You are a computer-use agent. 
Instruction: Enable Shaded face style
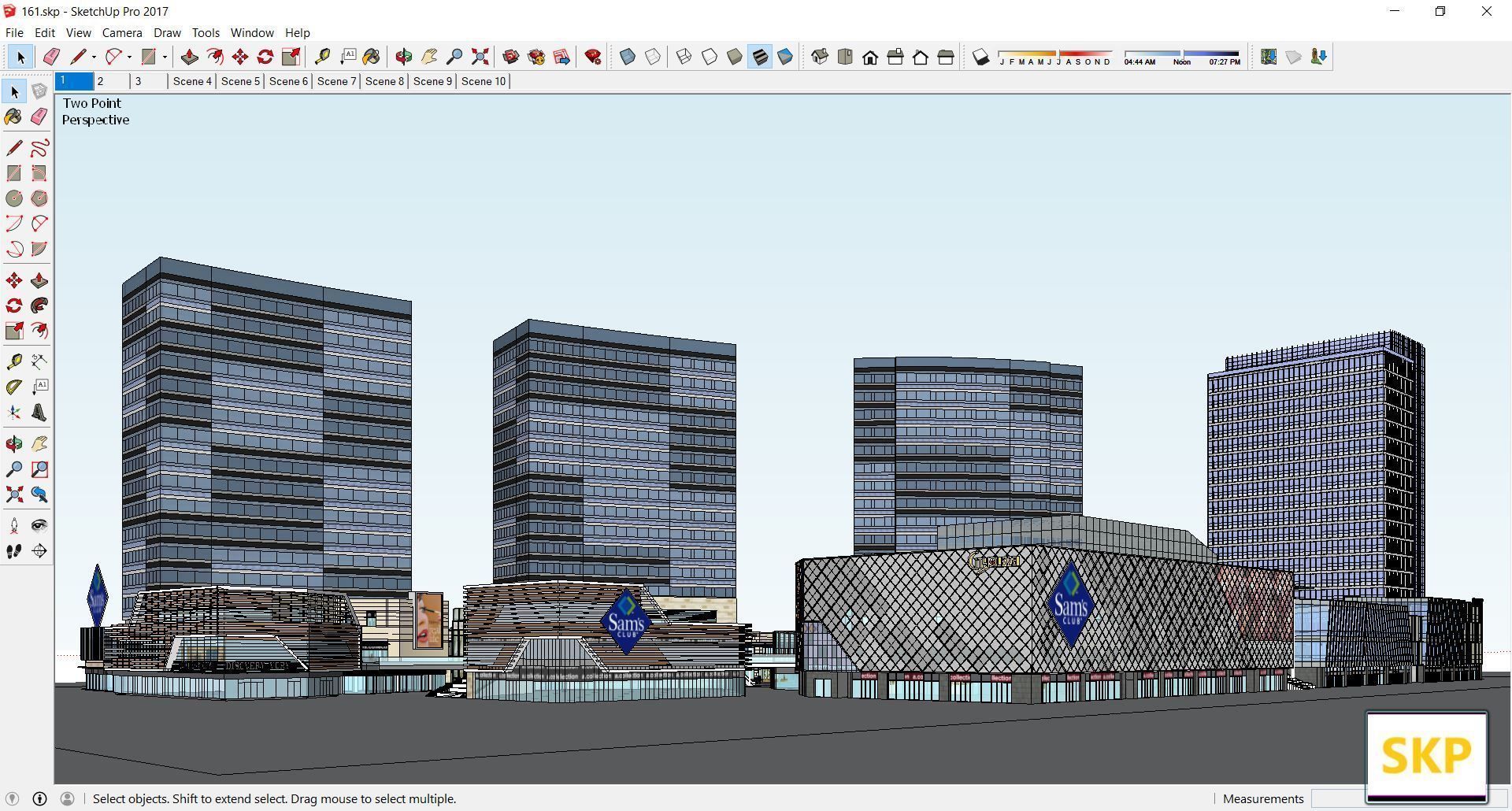tap(735, 57)
